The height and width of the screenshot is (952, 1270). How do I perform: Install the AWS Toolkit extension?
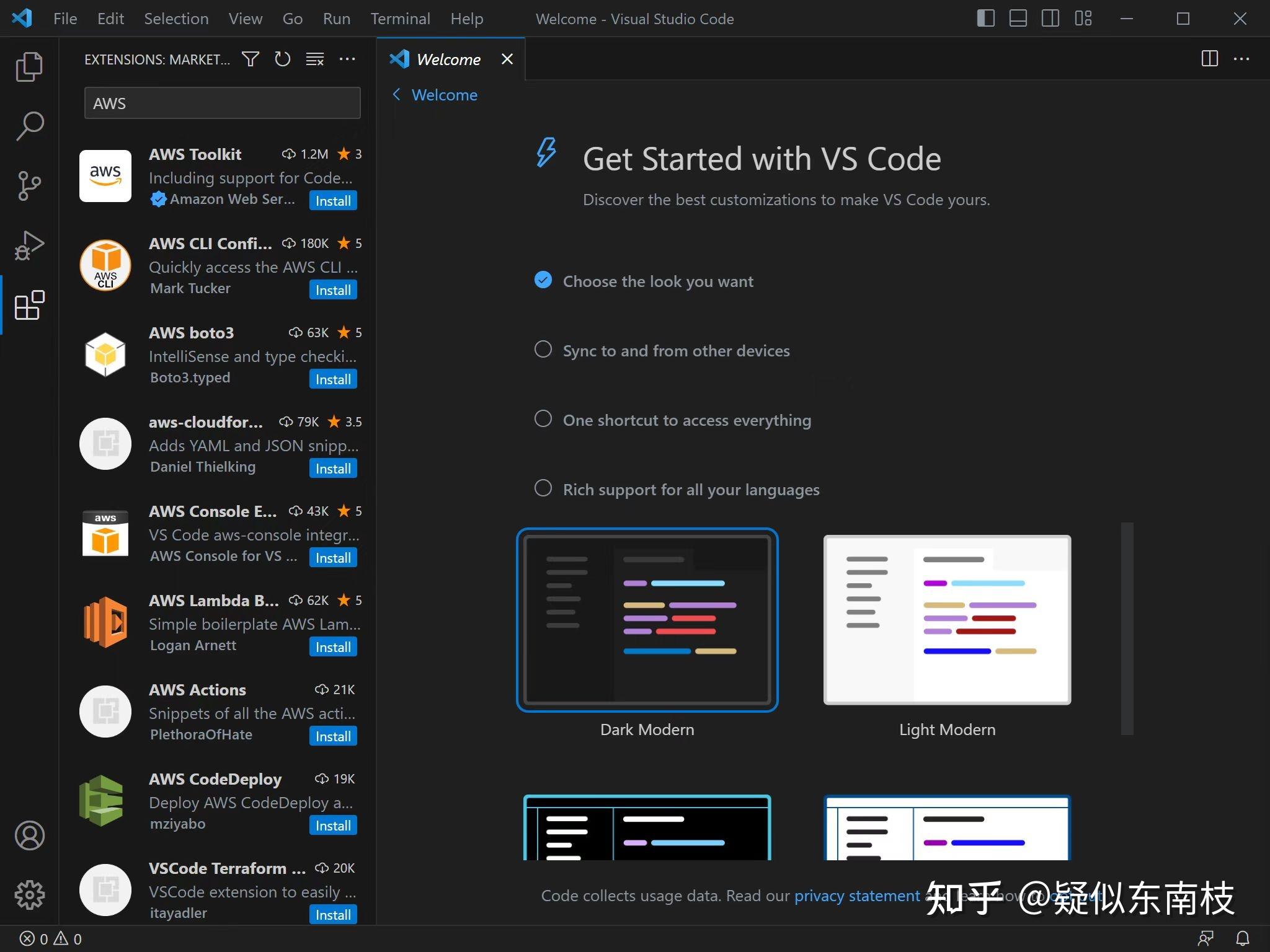tap(333, 200)
